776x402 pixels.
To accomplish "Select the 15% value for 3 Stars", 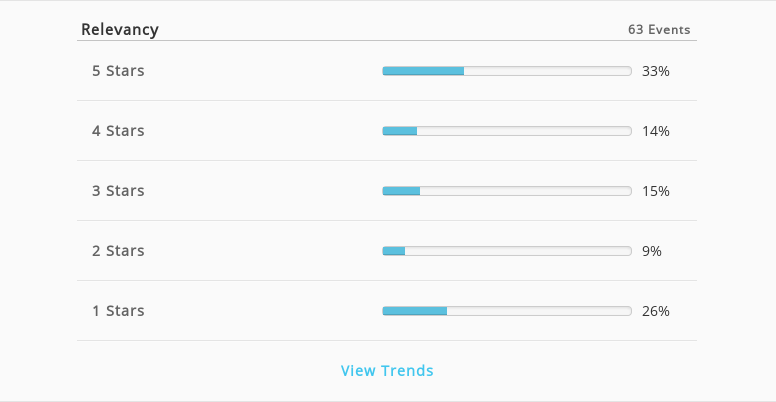I will pos(656,191).
